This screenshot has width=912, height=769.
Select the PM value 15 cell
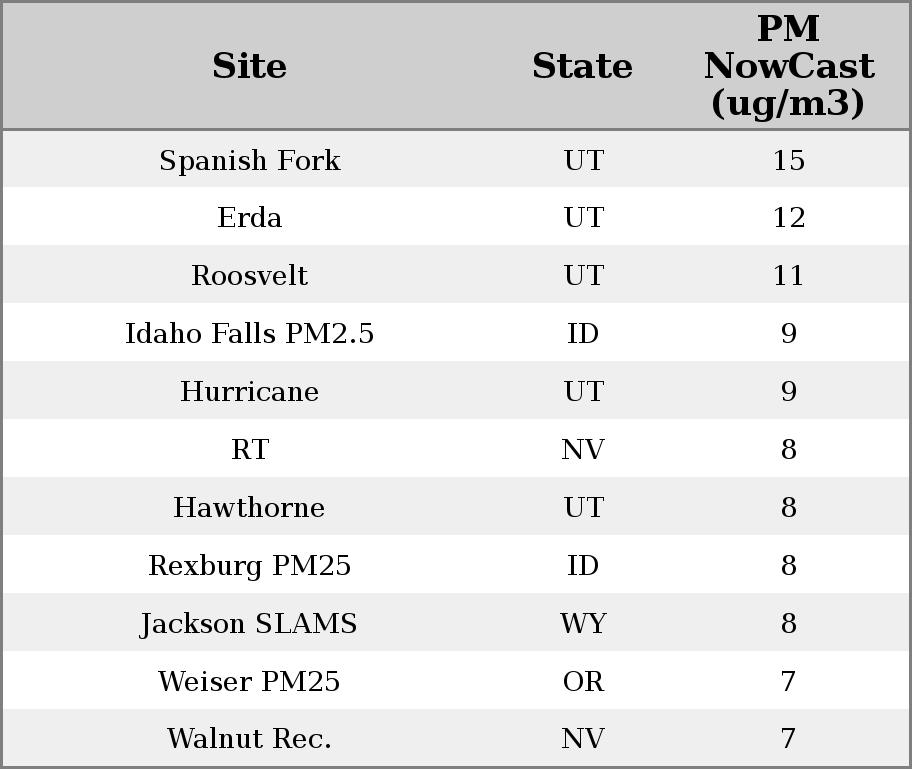pyautogui.click(x=788, y=161)
